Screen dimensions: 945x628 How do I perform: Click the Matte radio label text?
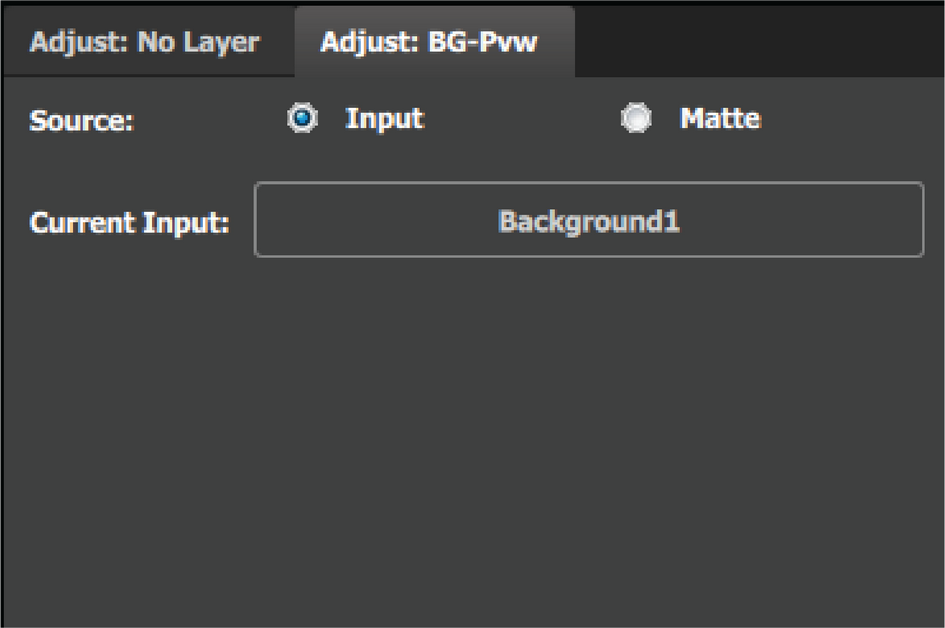[720, 118]
